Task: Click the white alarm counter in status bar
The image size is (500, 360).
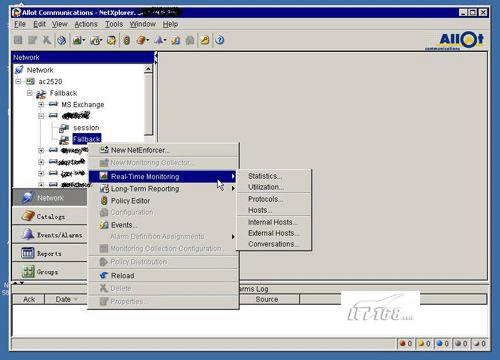Action: pyautogui.click(x=480, y=343)
